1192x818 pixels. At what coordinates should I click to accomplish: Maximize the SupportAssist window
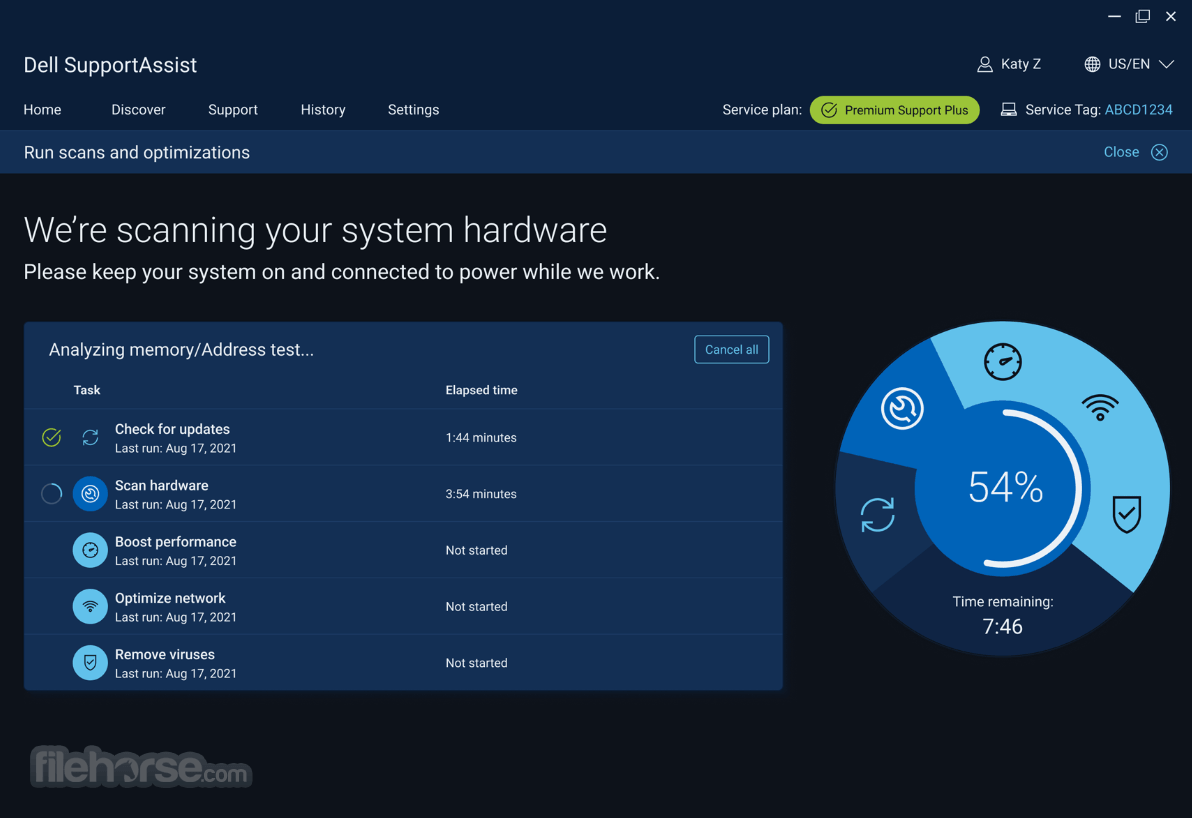[1143, 16]
